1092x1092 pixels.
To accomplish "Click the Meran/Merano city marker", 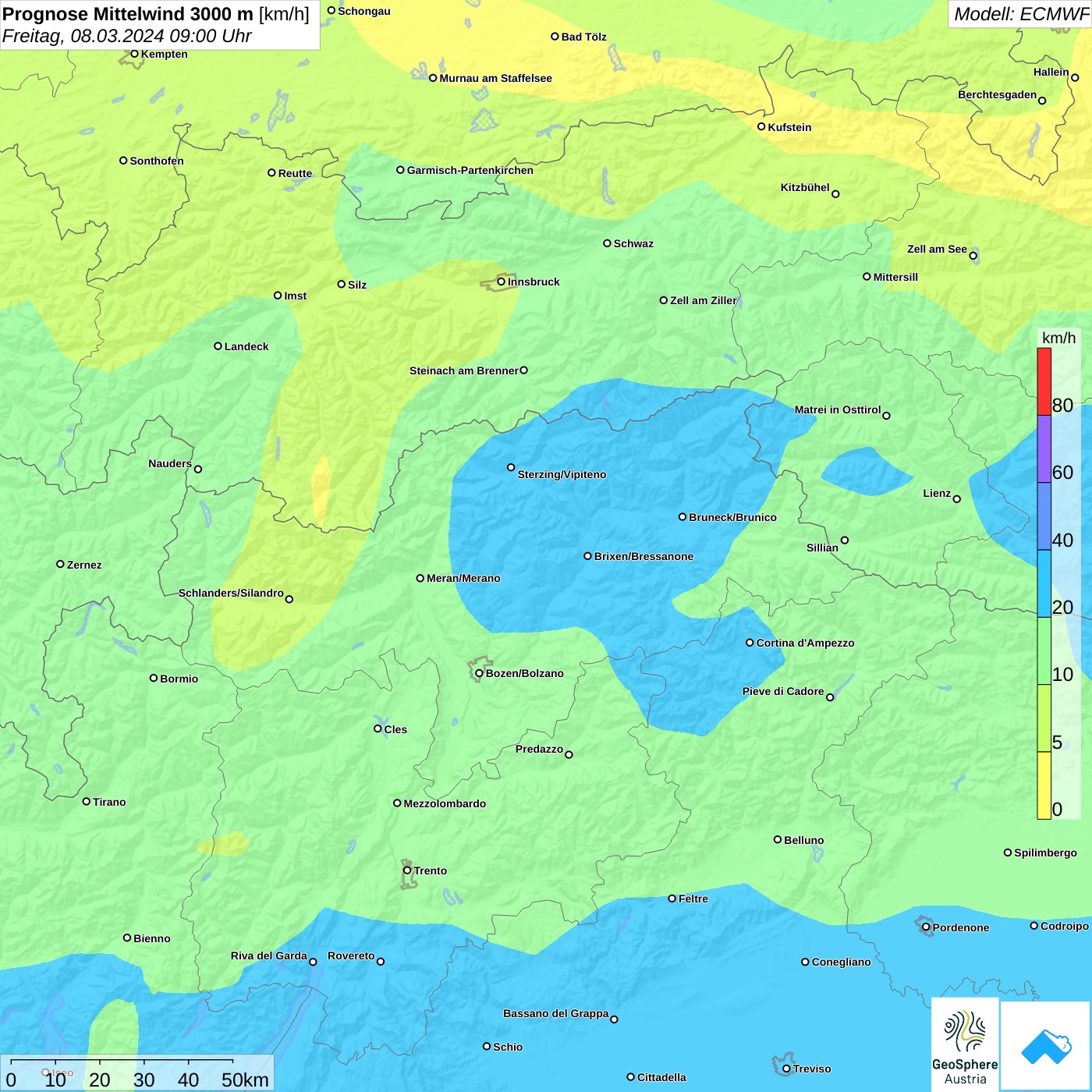I will click(420, 578).
